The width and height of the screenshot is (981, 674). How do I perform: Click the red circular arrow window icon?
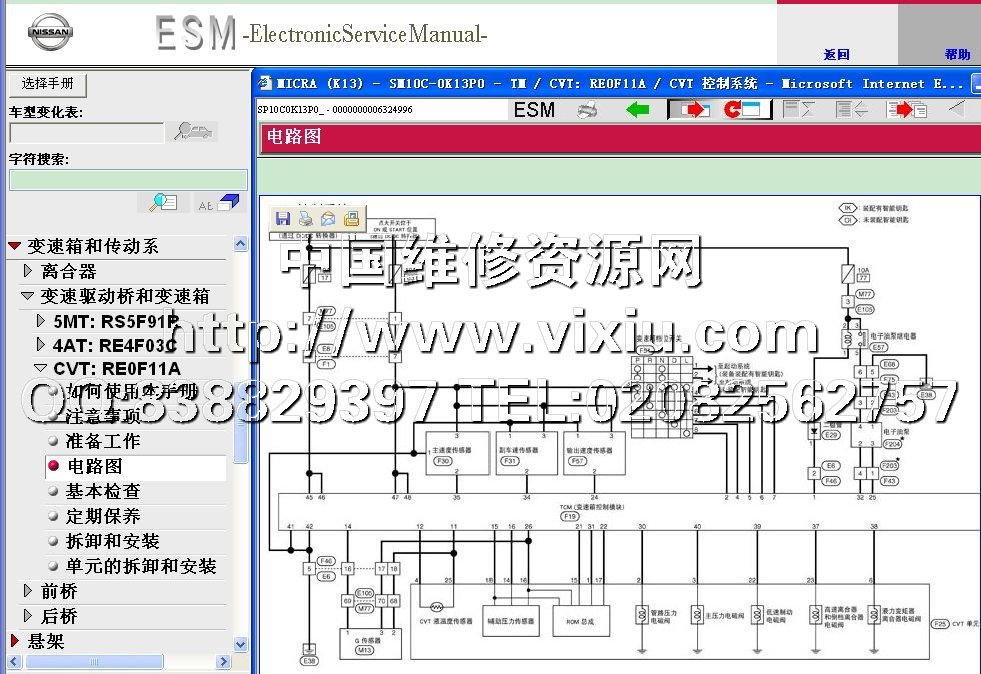(x=741, y=110)
